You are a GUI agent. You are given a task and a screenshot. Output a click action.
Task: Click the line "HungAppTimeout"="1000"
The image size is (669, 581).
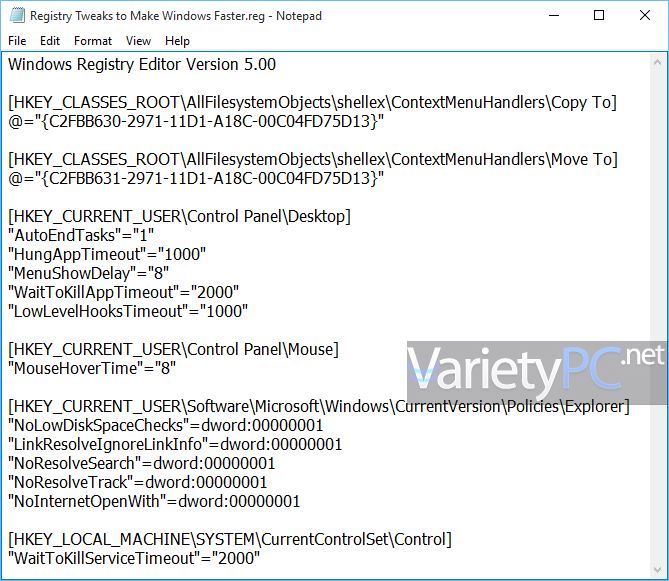107,255
